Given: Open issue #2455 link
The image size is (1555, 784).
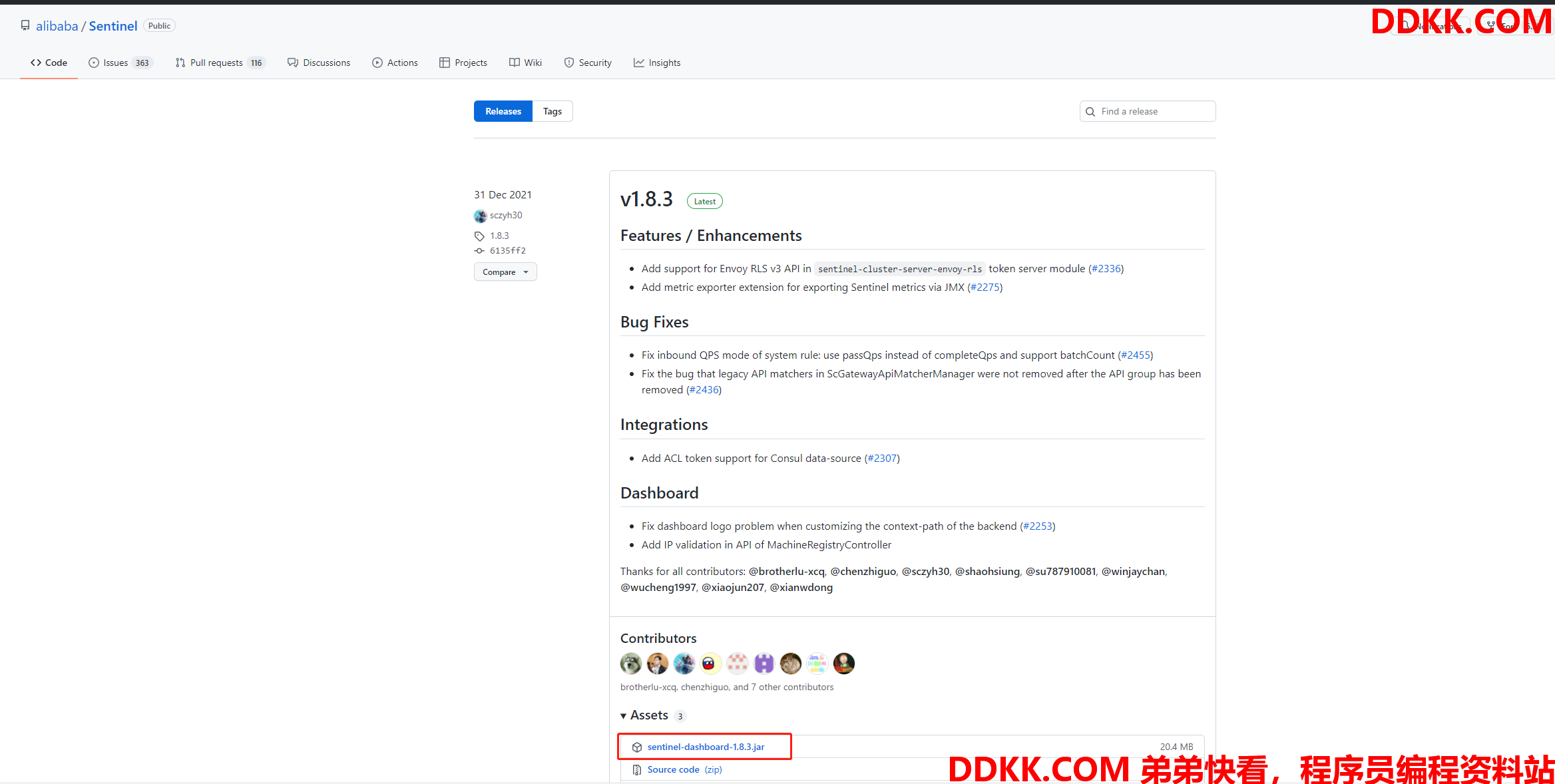Looking at the screenshot, I should click(x=1136, y=355).
